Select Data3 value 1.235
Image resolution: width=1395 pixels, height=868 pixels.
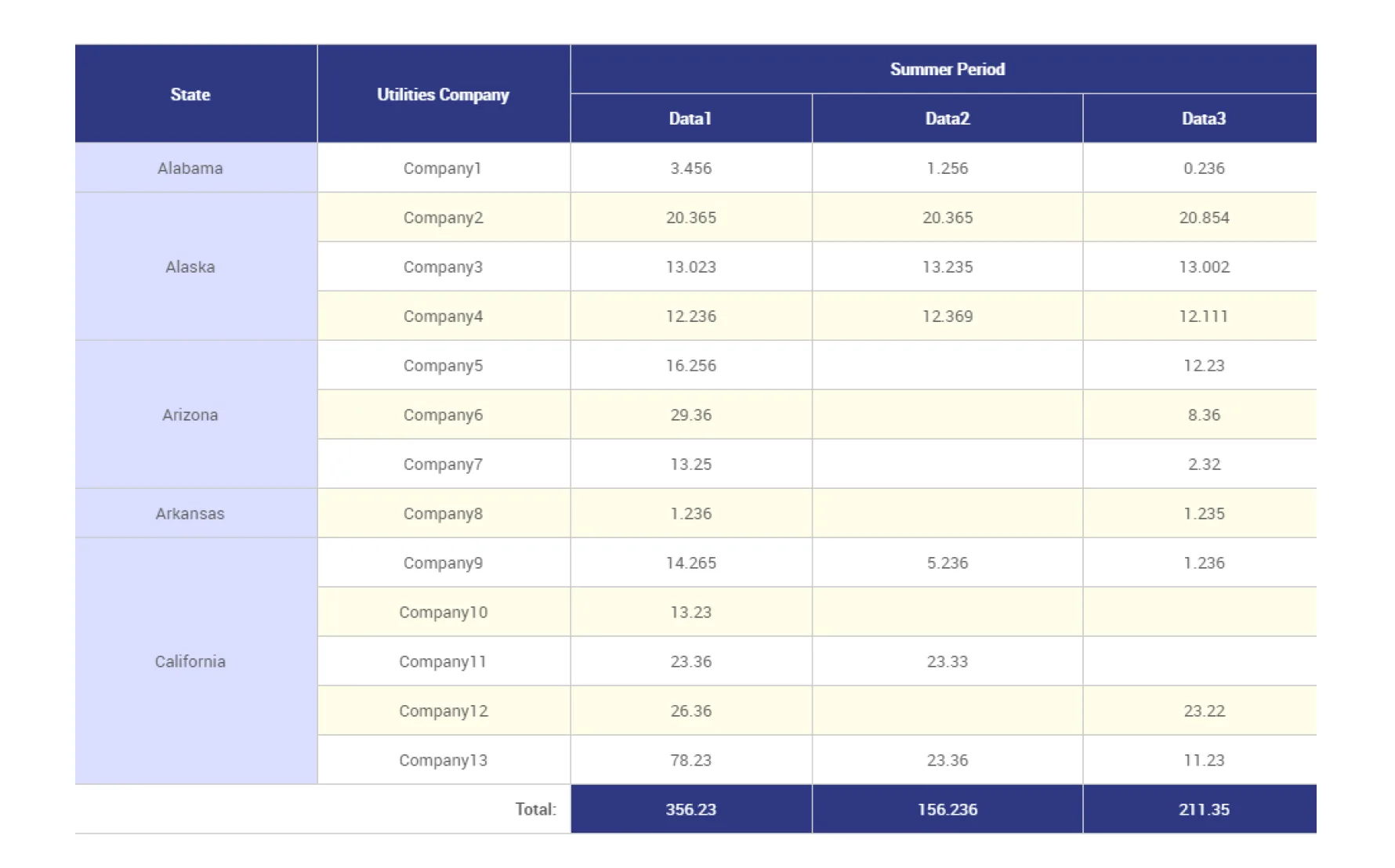[x=1200, y=513]
